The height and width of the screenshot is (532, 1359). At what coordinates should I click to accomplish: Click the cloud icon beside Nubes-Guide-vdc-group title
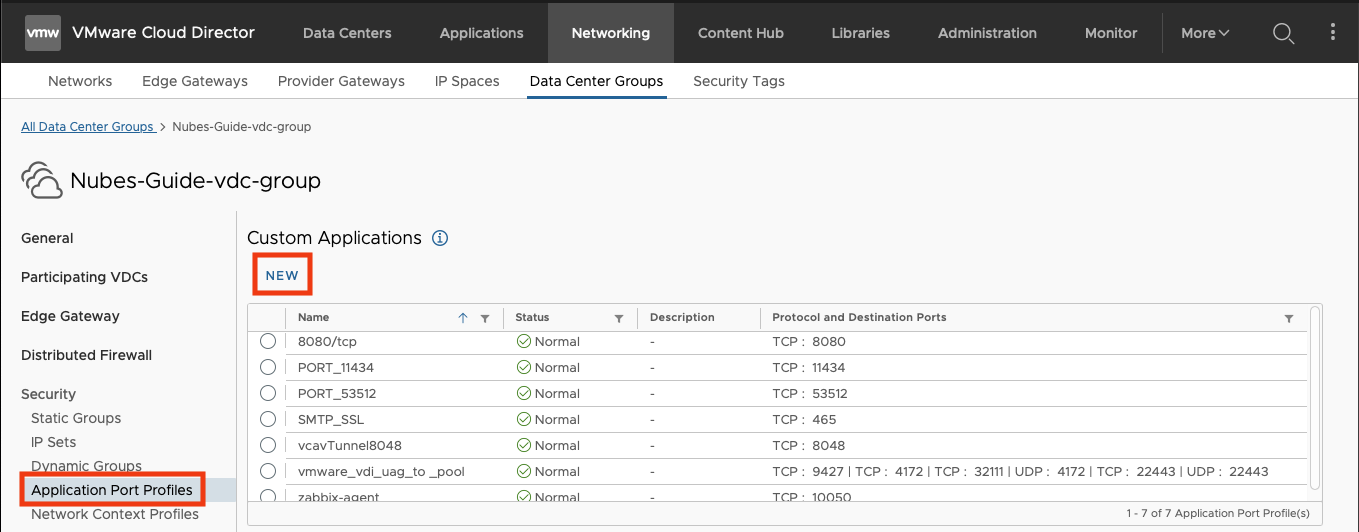pyautogui.click(x=42, y=181)
